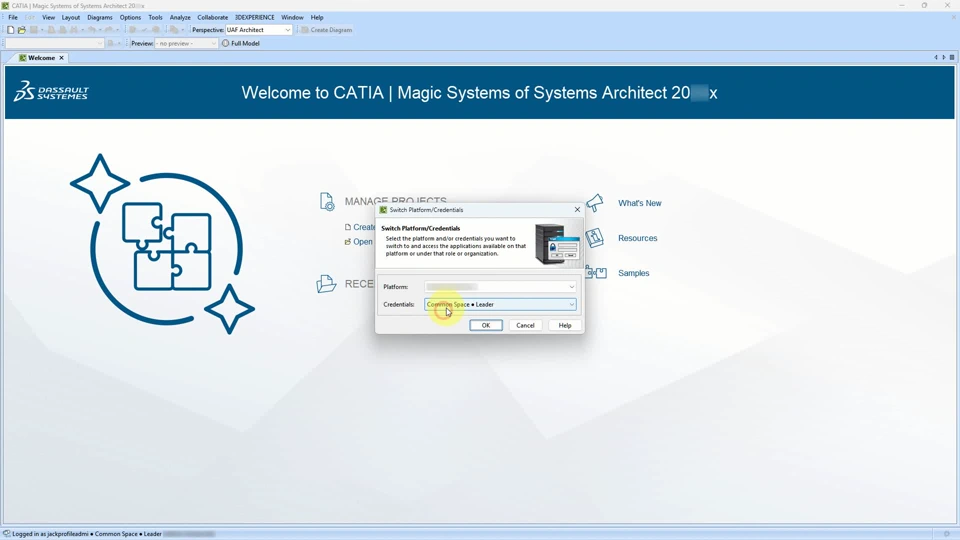Screen dimensions: 960x540
Task: Click the logged-in user status bar text
Action: coord(87,534)
